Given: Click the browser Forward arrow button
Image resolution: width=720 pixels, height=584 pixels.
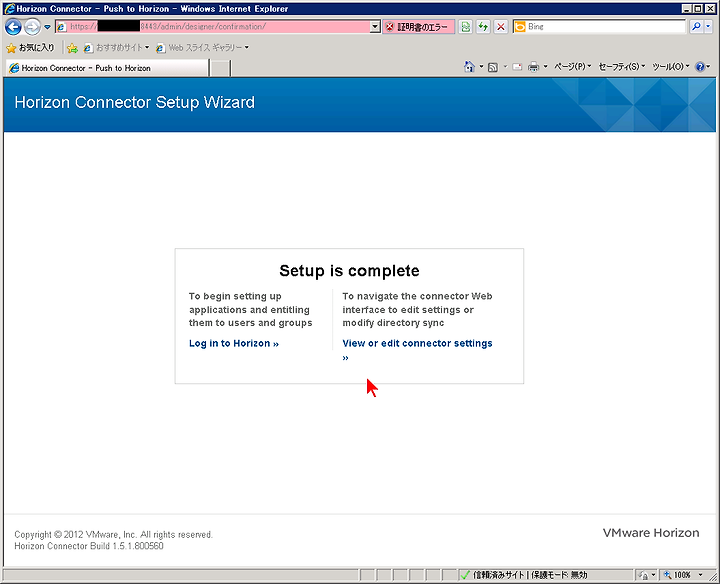Looking at the screenshot, I should 32,27.
